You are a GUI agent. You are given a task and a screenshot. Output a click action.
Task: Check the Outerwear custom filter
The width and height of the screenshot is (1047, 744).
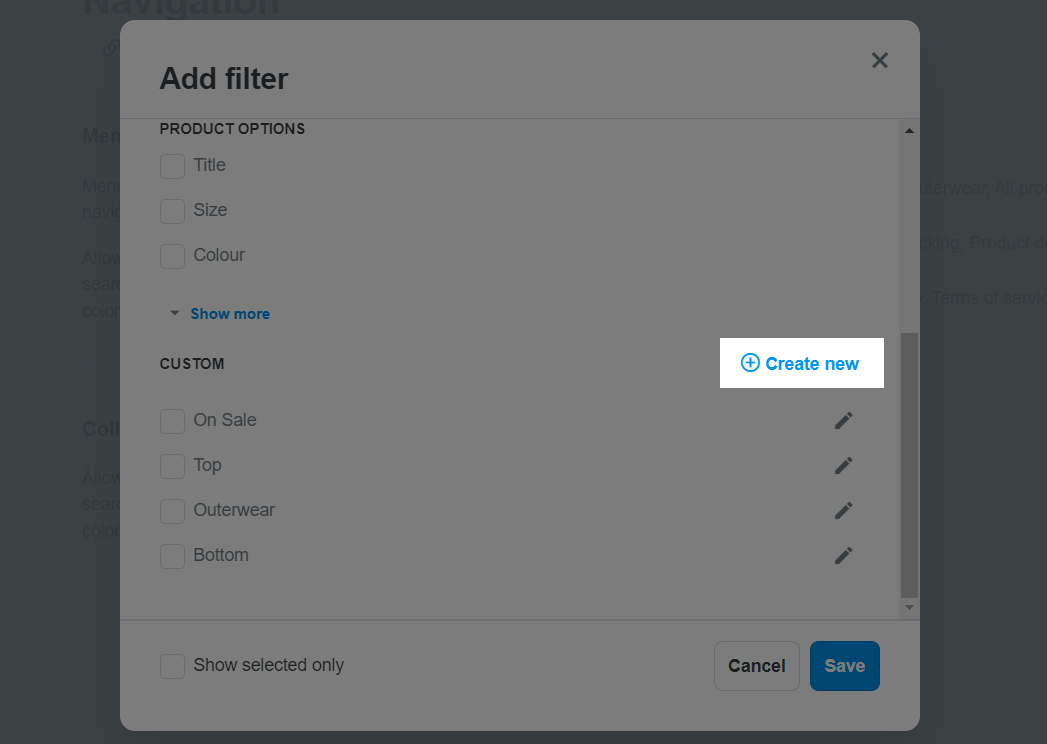click(172, 511)
